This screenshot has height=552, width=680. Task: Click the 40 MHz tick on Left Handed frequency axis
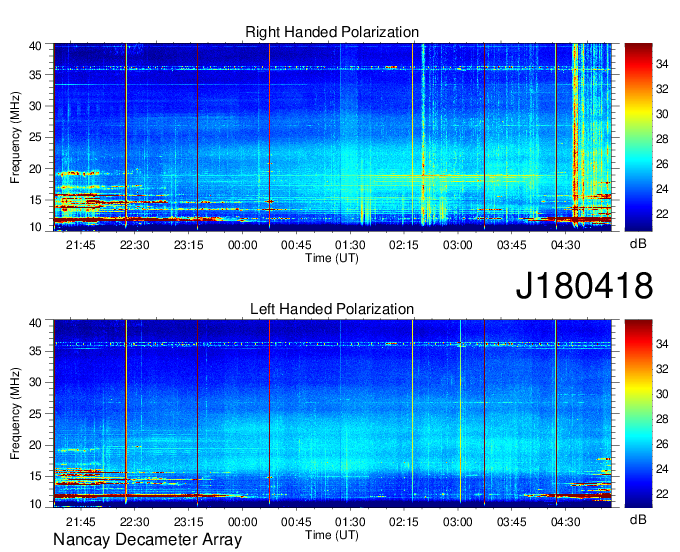click(35, 323)
